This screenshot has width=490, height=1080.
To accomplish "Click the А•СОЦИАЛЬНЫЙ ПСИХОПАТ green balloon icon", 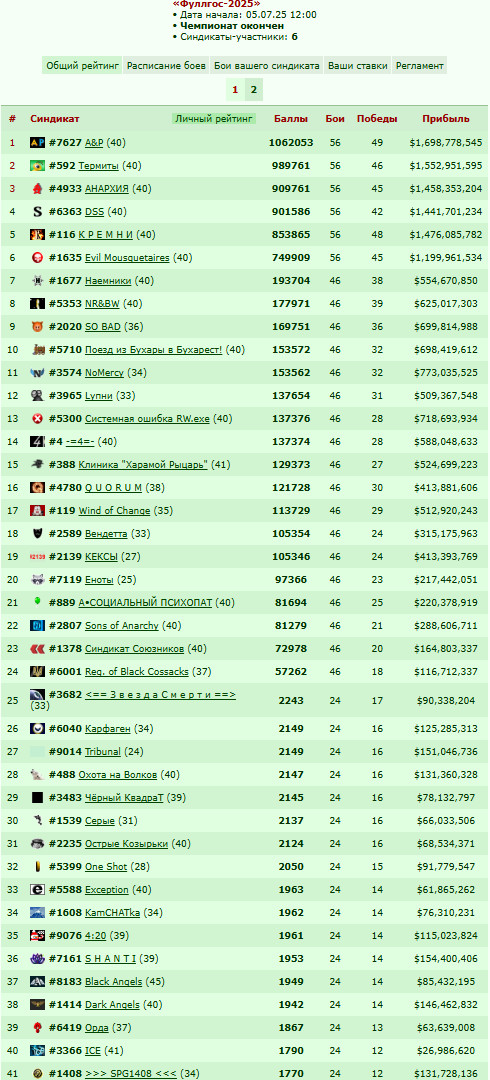I will [x=37, y=603].
